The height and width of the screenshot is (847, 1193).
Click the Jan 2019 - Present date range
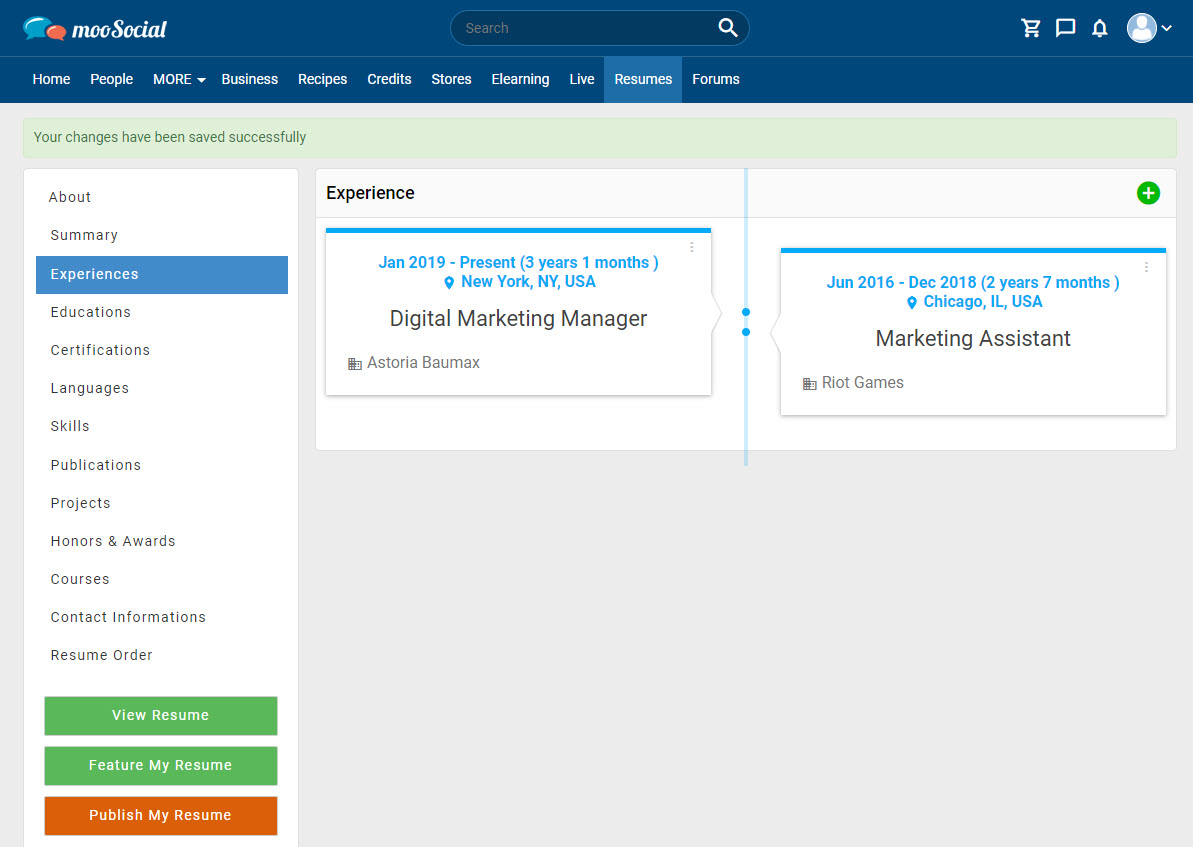click(x=518, y=263)
